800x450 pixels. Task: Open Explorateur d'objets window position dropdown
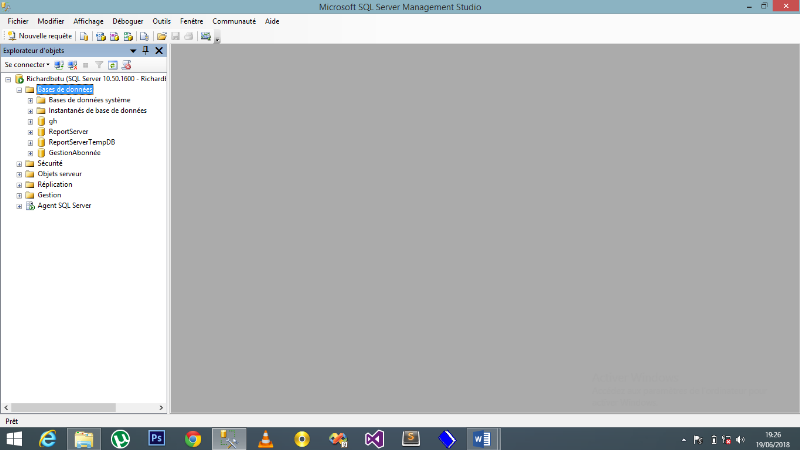[x=133, y=51]
